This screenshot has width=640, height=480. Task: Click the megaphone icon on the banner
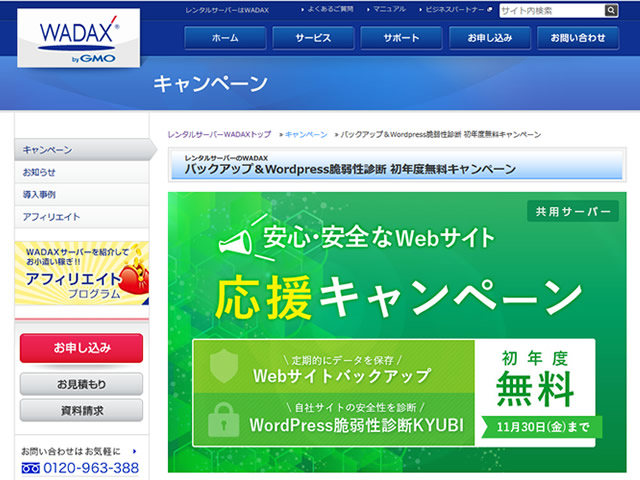pyautogui.click(x=236, y=242)
